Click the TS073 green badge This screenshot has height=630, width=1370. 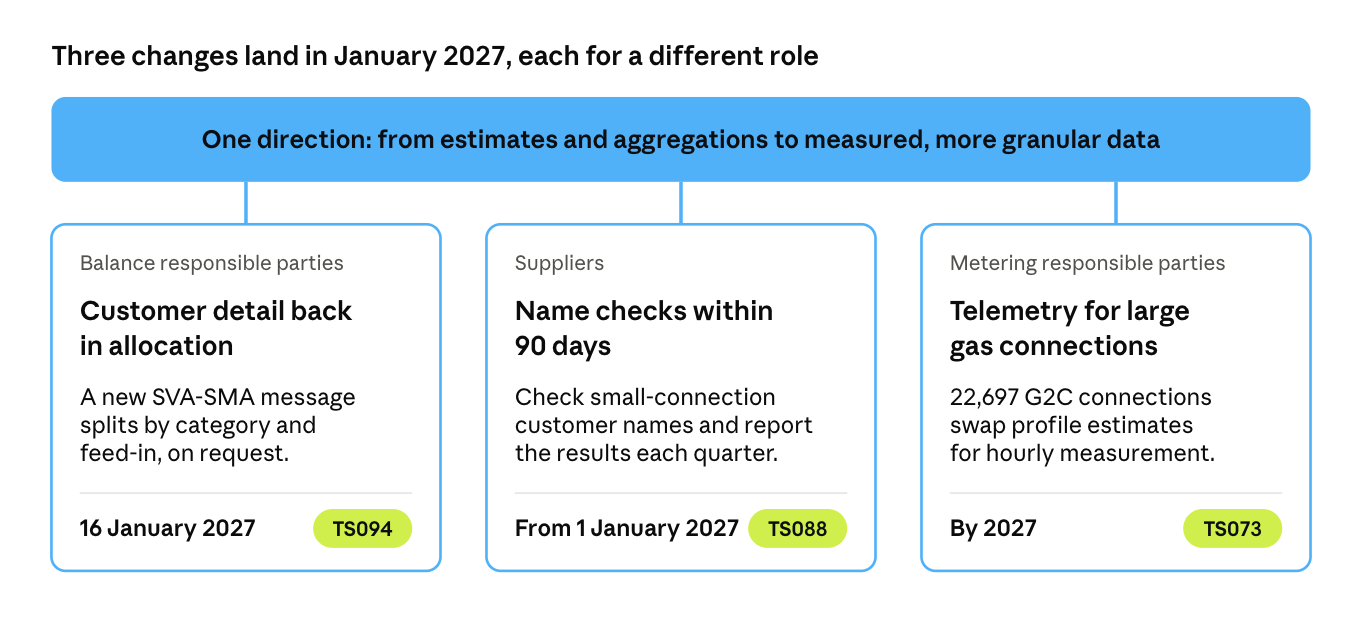1232,529
